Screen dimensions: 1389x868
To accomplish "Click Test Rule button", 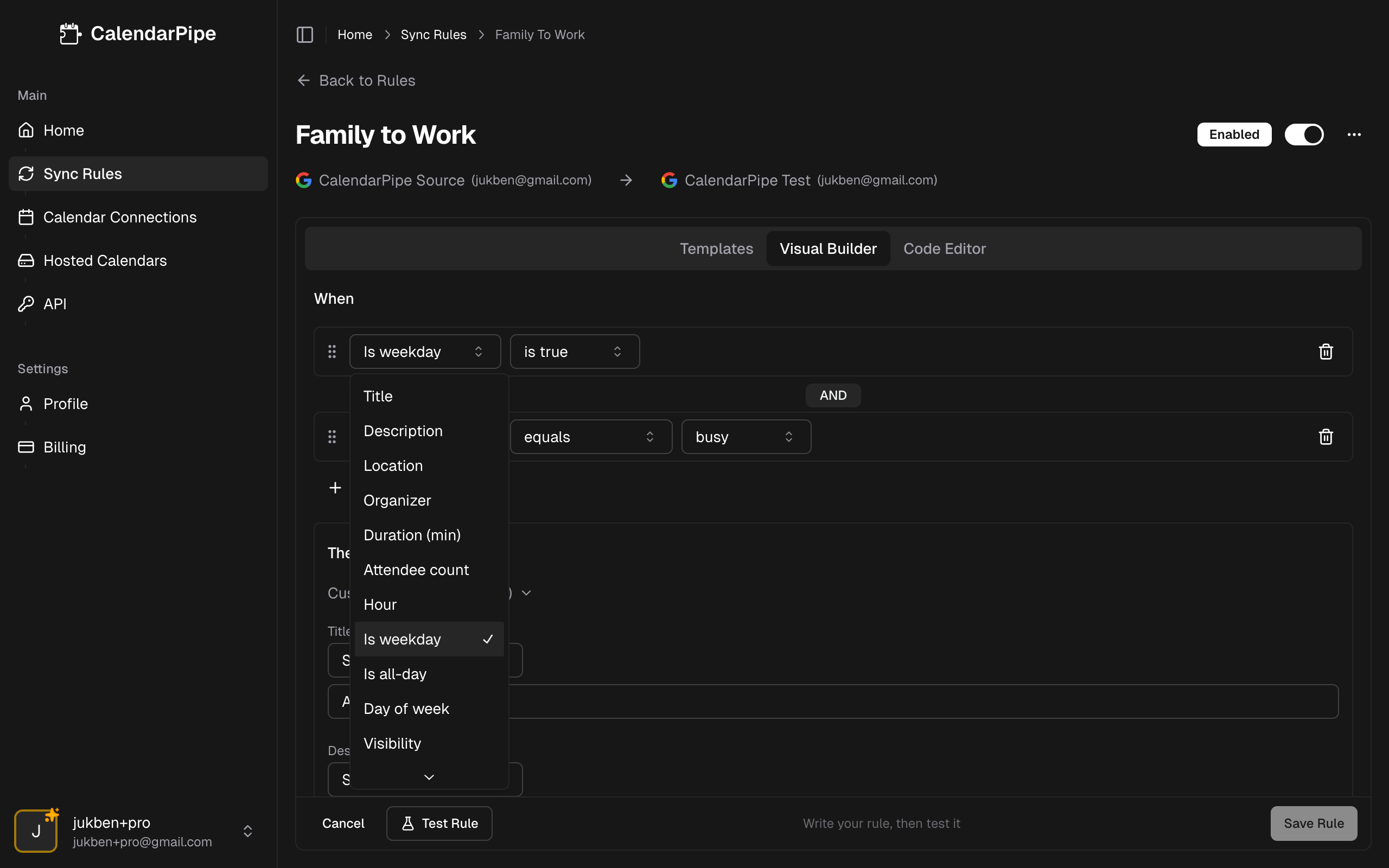I will (x=439, y=823).
